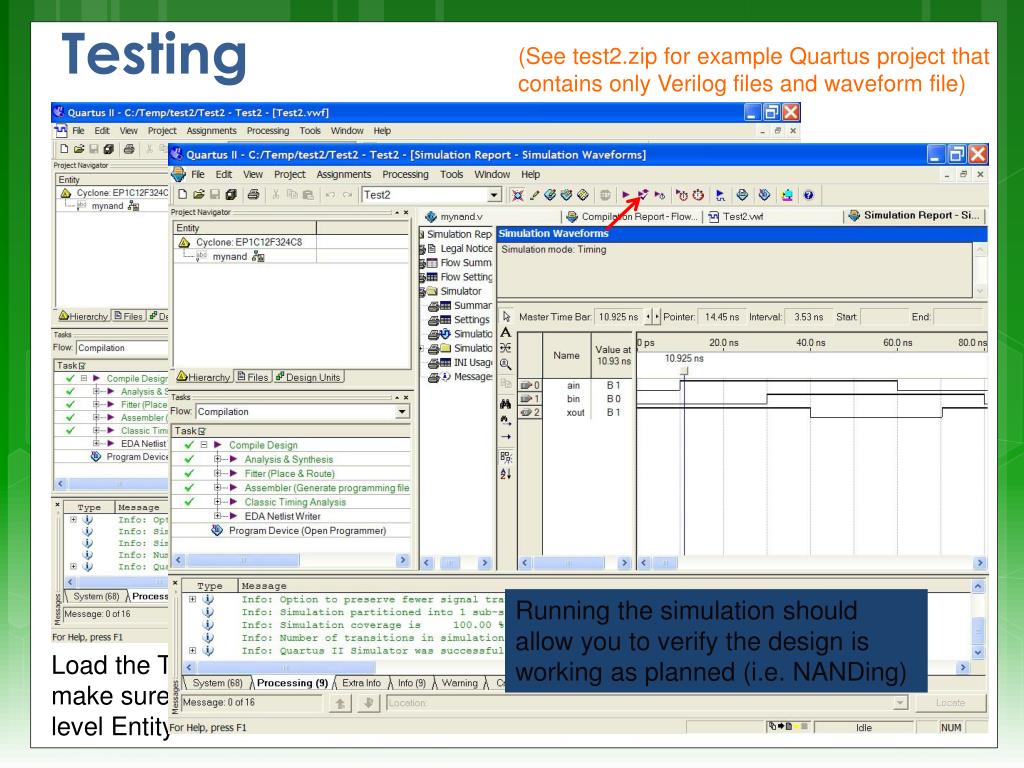The height and width of the screenshot is (768, 1024).
Task: Select the xout signal row in waveform
Action: (x=575, y=413)
